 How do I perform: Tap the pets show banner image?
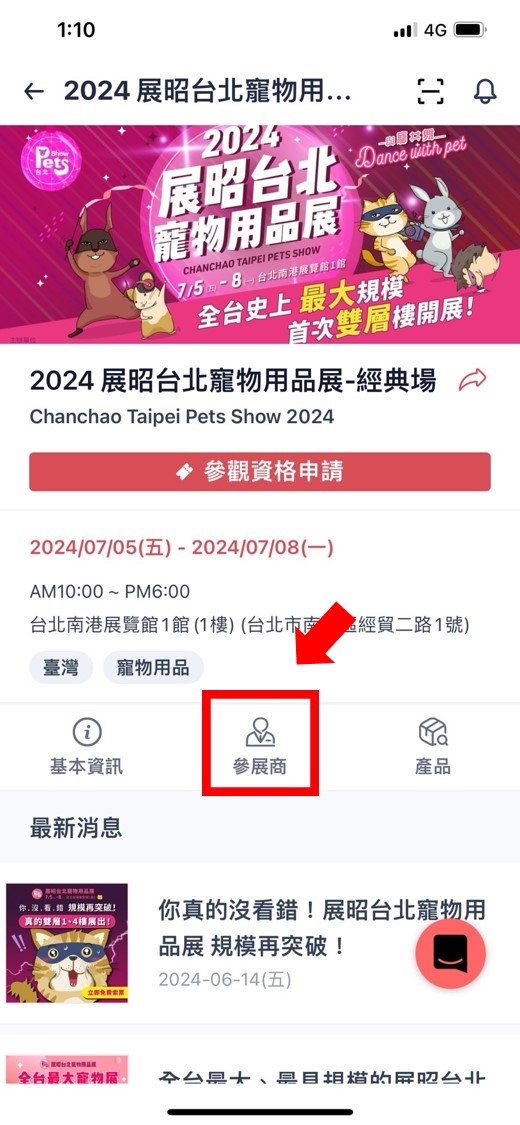pos(260,235)
